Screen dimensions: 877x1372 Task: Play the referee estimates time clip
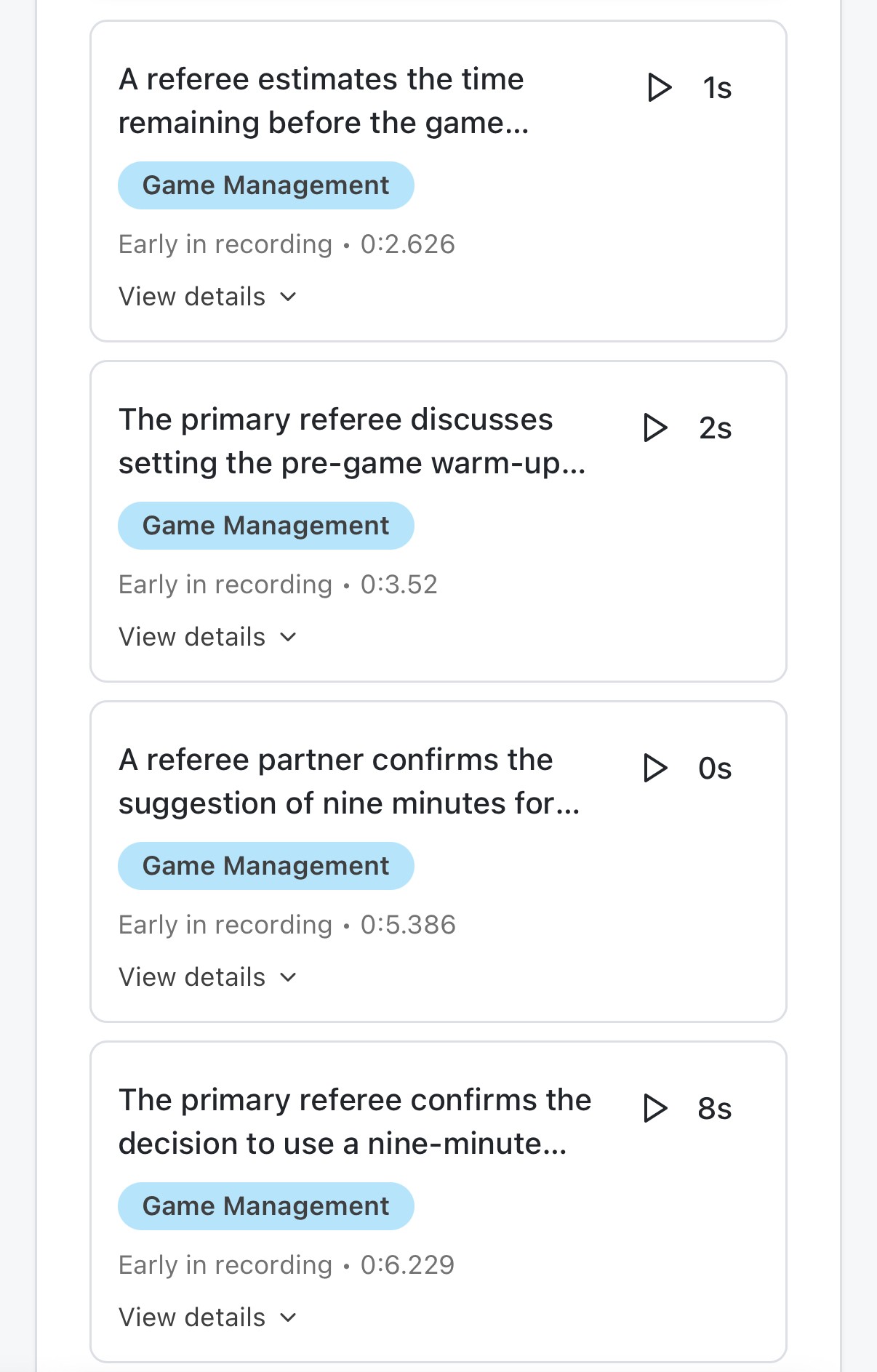click(659, 88)
